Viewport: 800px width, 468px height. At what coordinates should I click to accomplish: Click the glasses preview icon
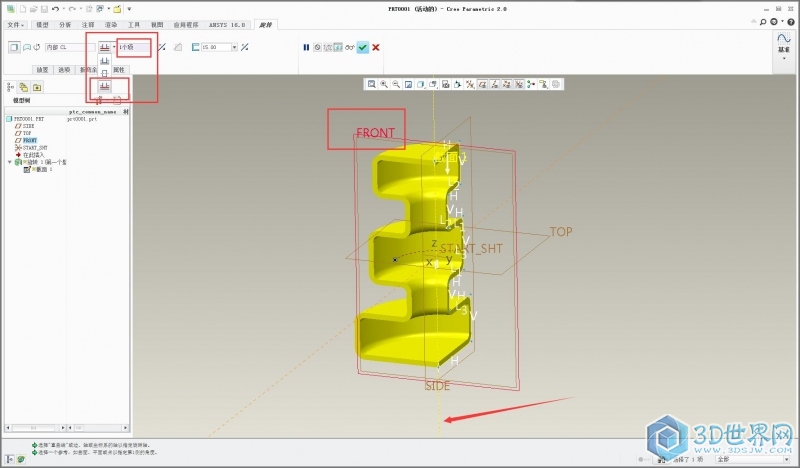click(349, 47)
